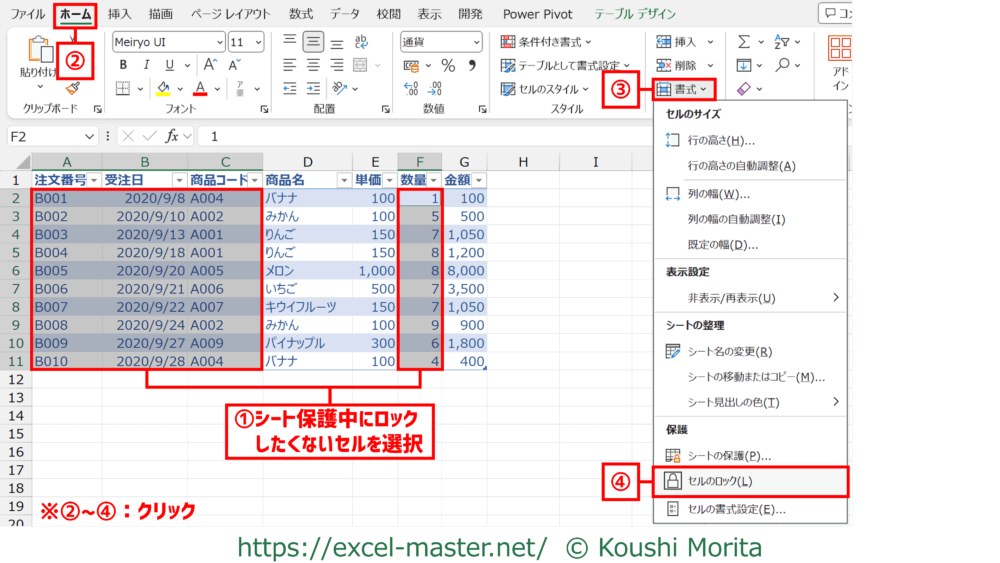Click the yellow fill color swatch button
This screenshot has width=1000, height=563.
tap(163, 89)
